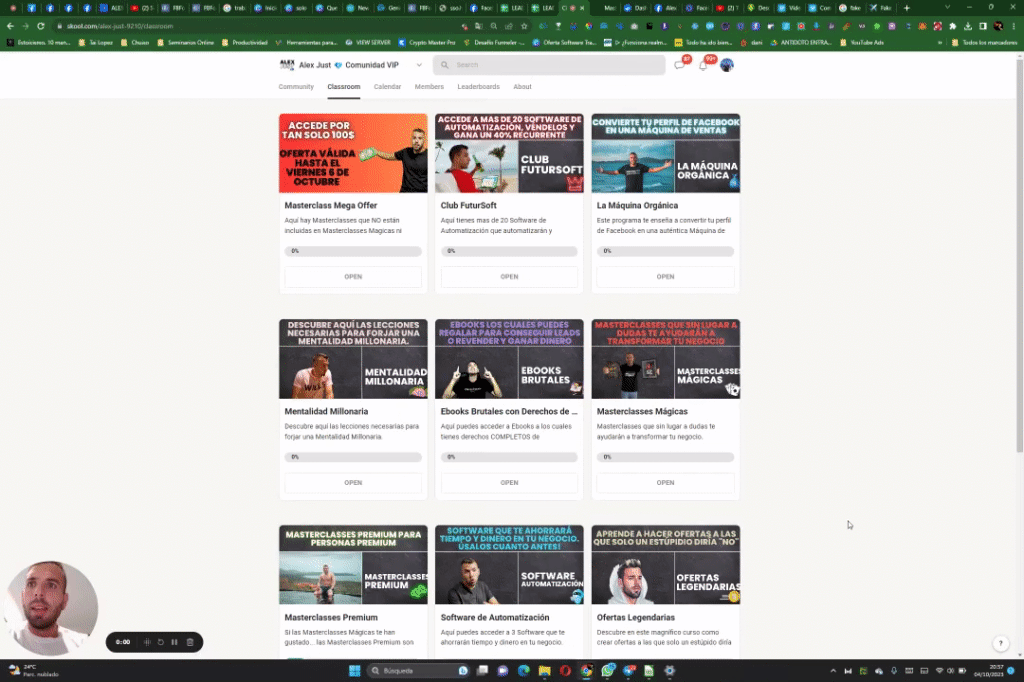Click the Skool search input field
Image resolution: width=1024 pixels, height=682 pixels.
coord(549,65)
